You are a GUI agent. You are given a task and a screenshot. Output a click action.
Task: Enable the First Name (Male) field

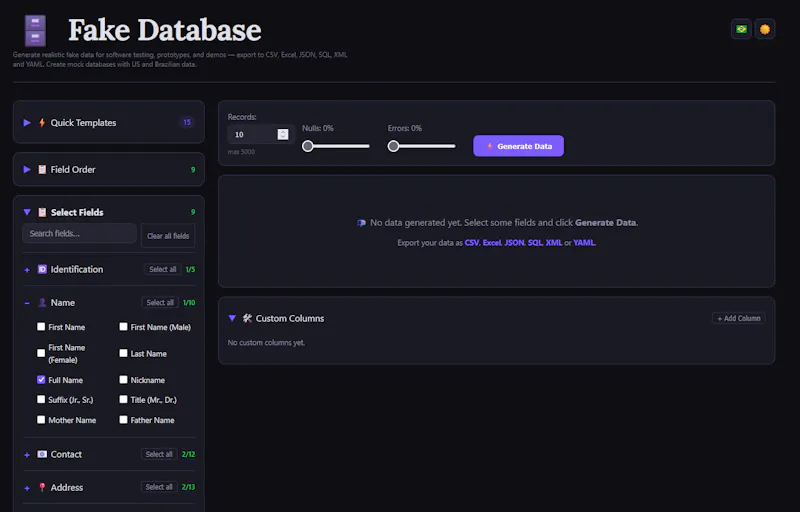tap(123, 326)
